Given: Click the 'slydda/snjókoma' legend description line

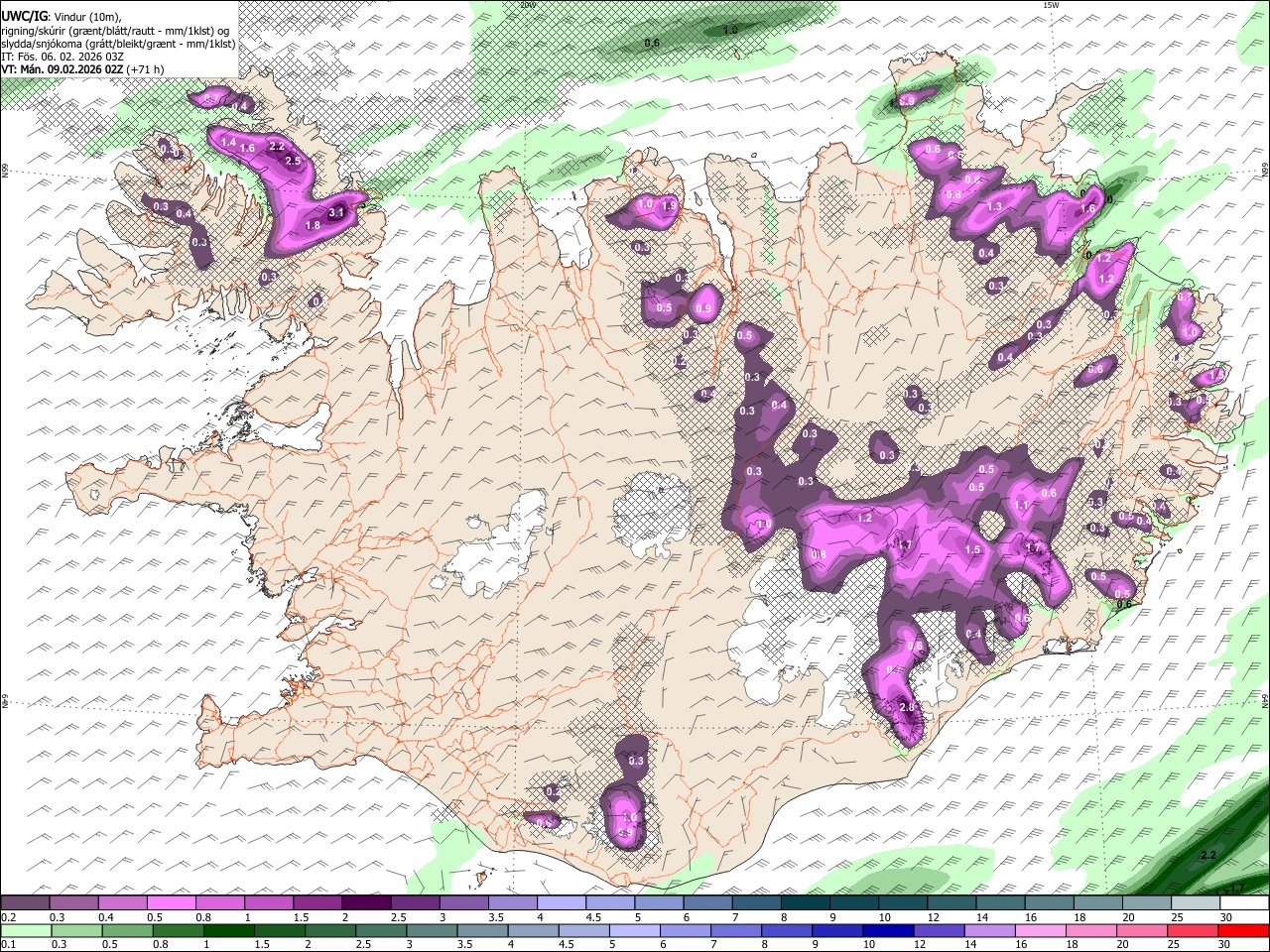Looking at the screenshot, I should (118, 44).
